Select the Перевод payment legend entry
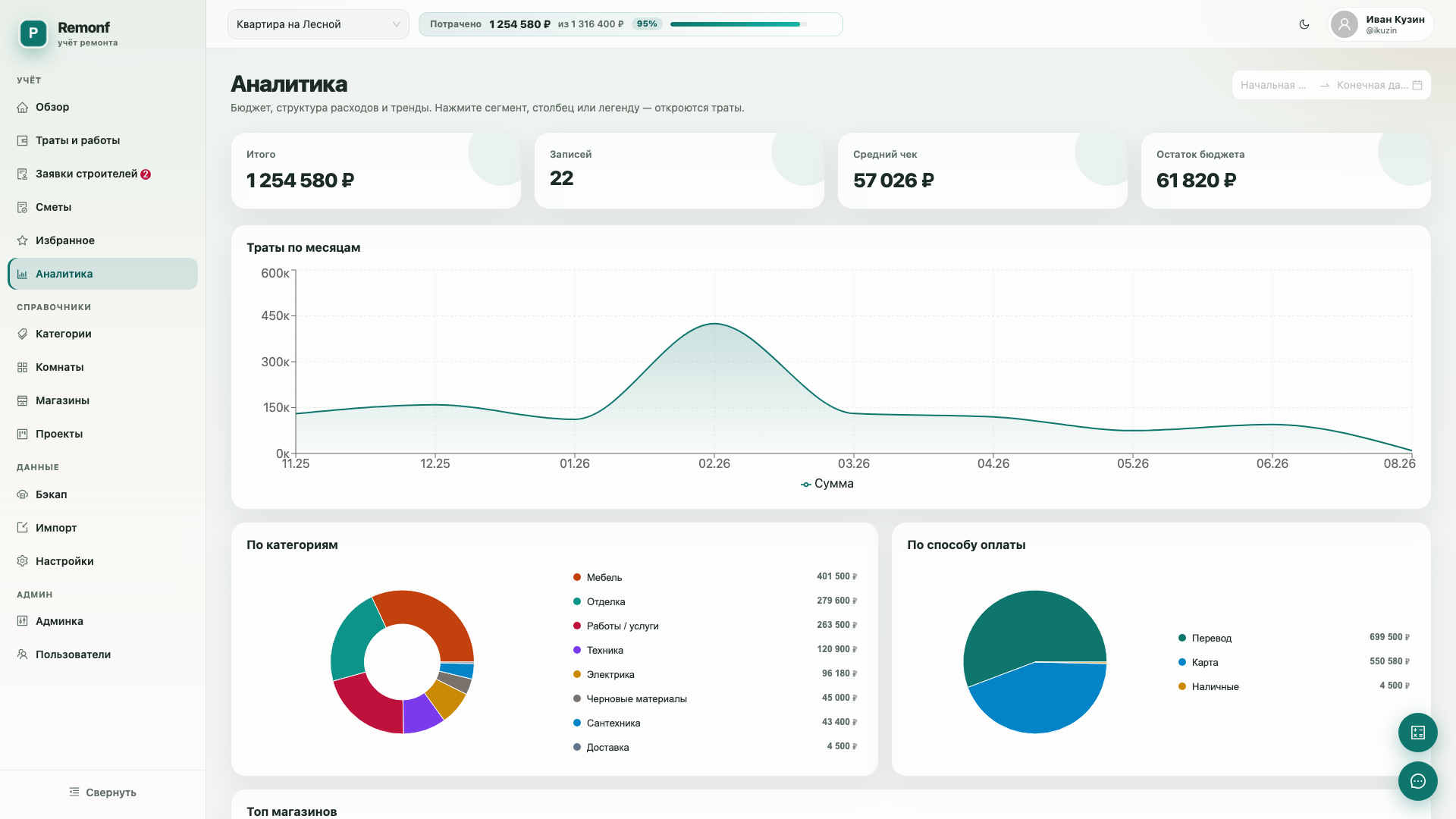This screenshot has height=819, width=1456. click(1294, 638)
